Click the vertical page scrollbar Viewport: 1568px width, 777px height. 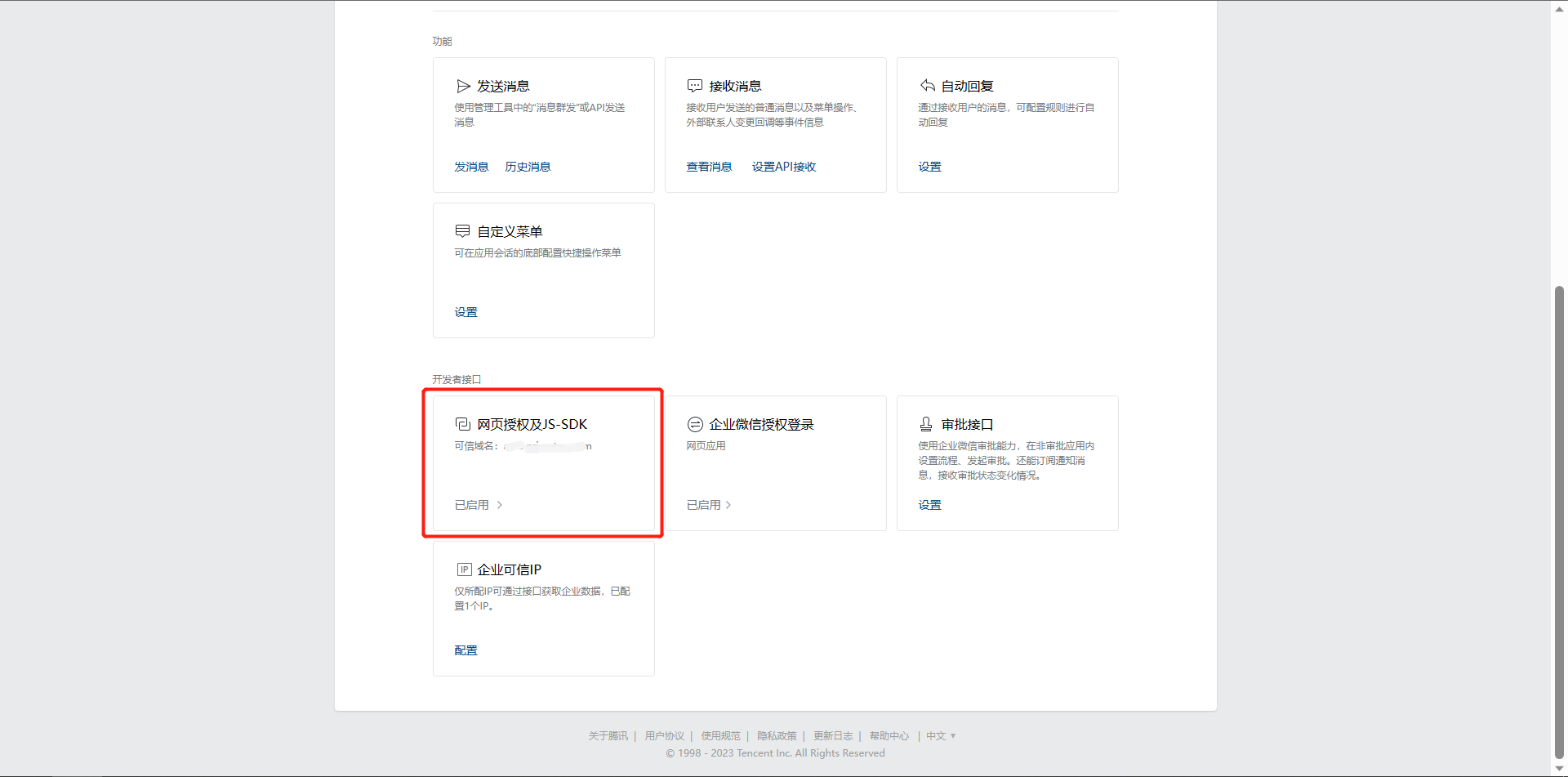pyautogui.click(x=1559, y=523)
